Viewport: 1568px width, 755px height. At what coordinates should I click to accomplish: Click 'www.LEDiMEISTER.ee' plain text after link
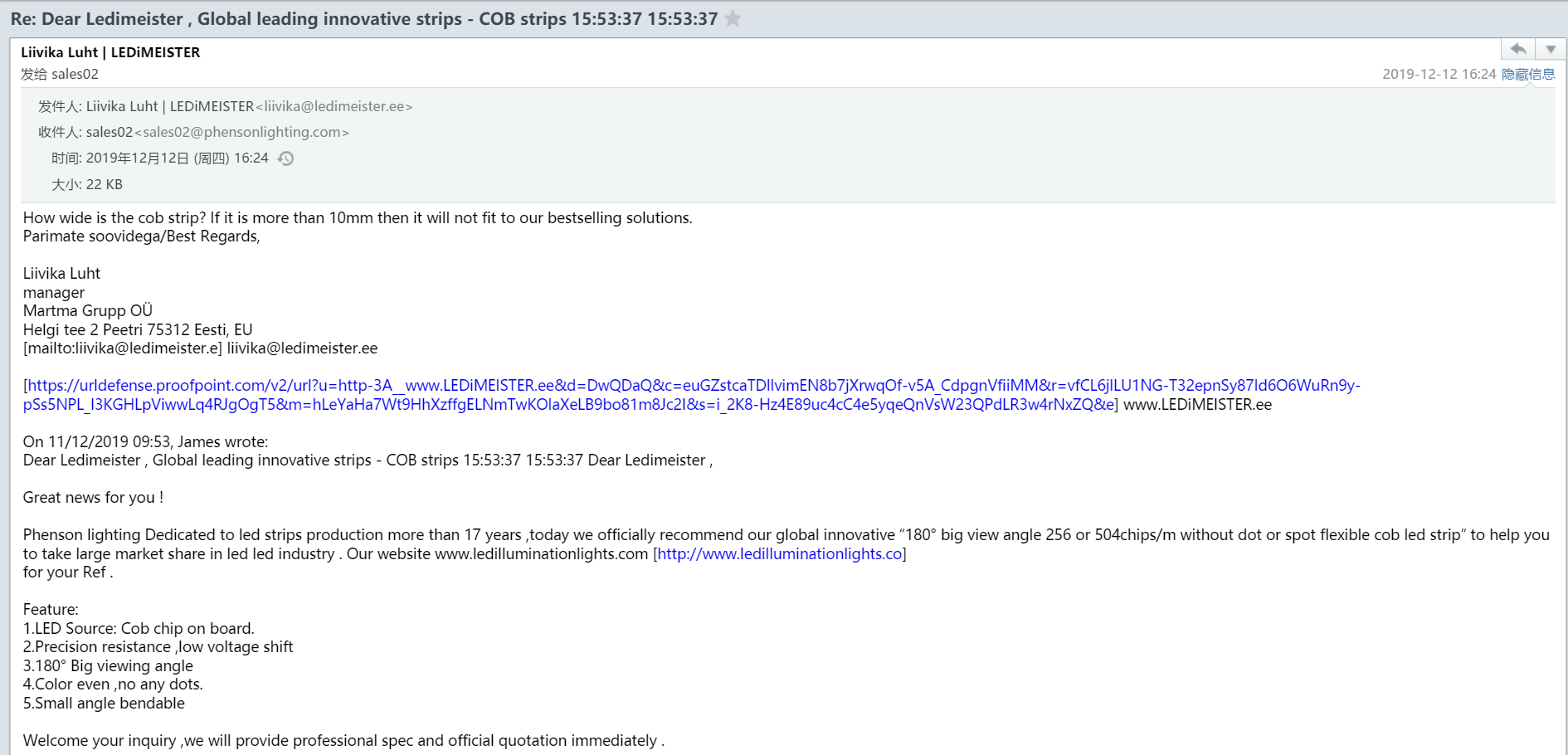[x=1197, y=404]
